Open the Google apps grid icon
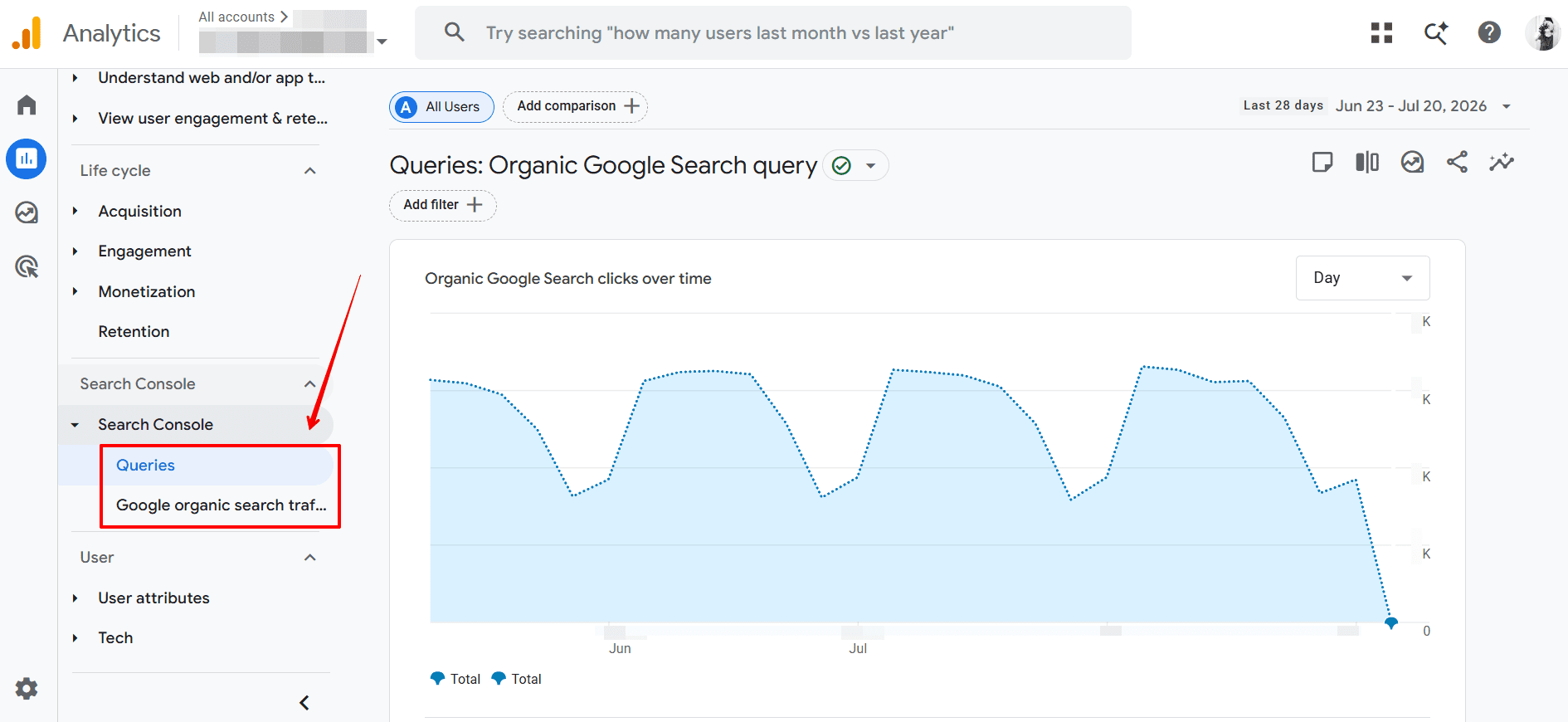Viewport: 1568px width, 722px height. (x=1381, y=32)
